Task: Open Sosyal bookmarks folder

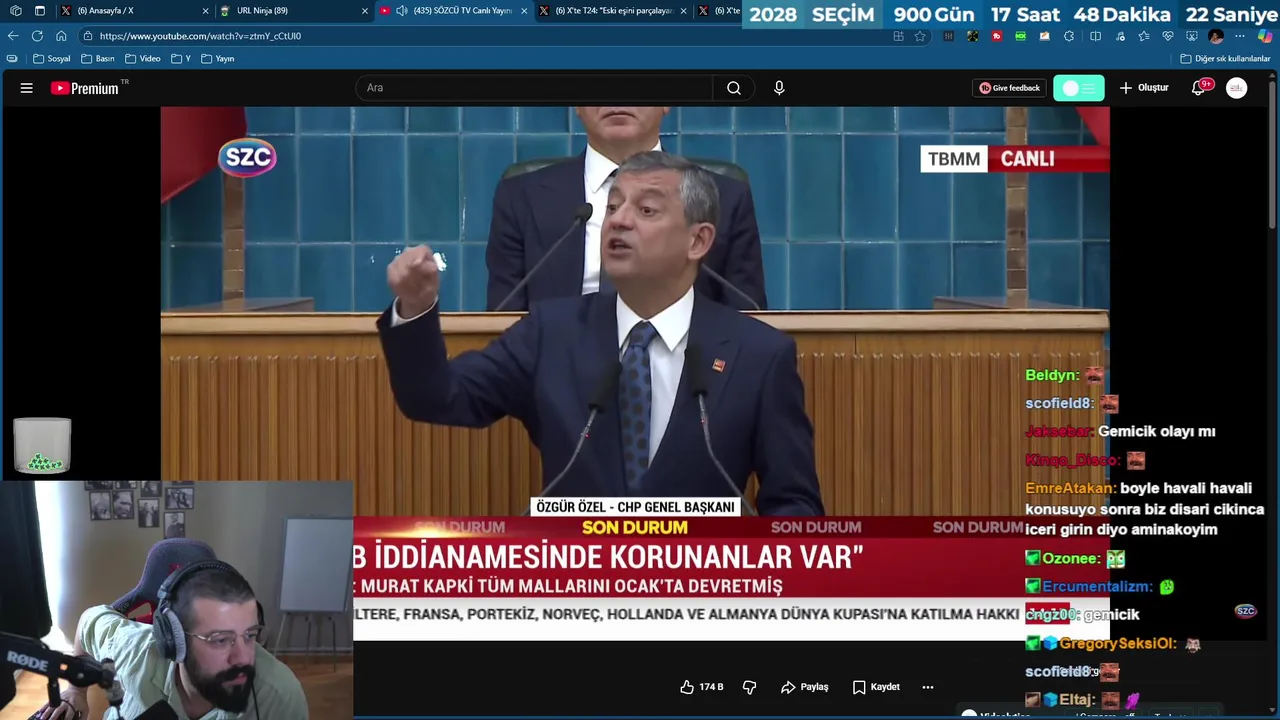Action: (x=52, y=59)
